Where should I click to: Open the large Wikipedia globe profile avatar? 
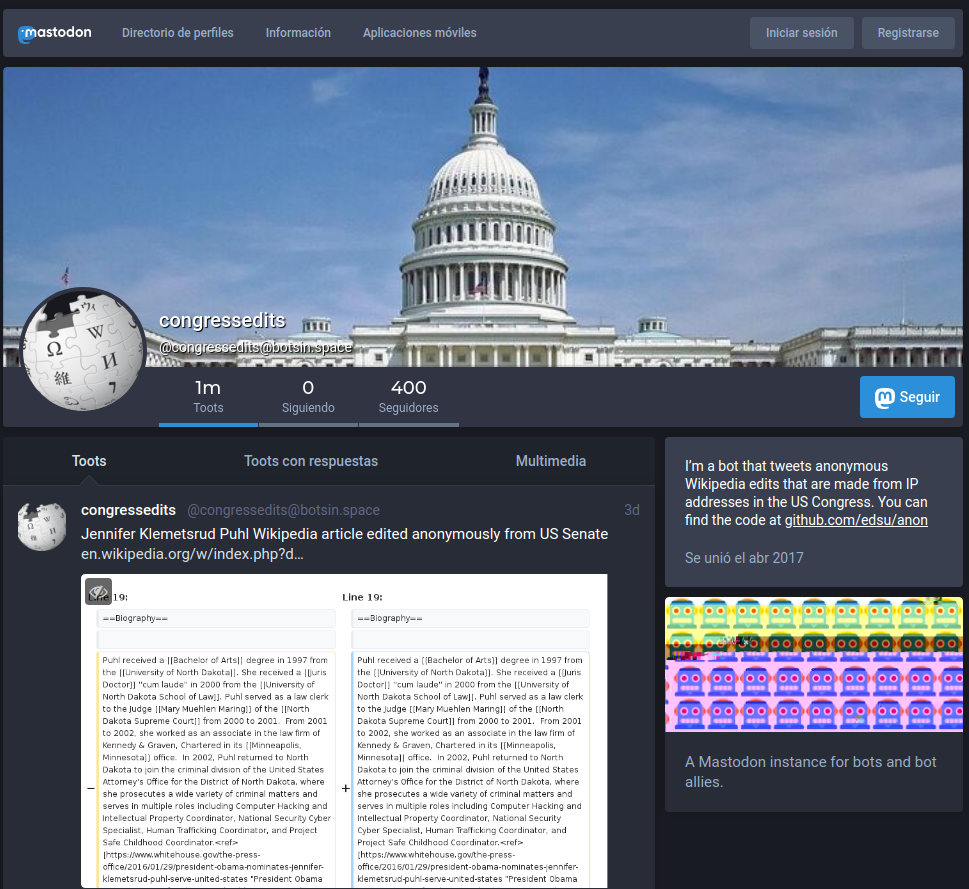click(x=83, y=349)
